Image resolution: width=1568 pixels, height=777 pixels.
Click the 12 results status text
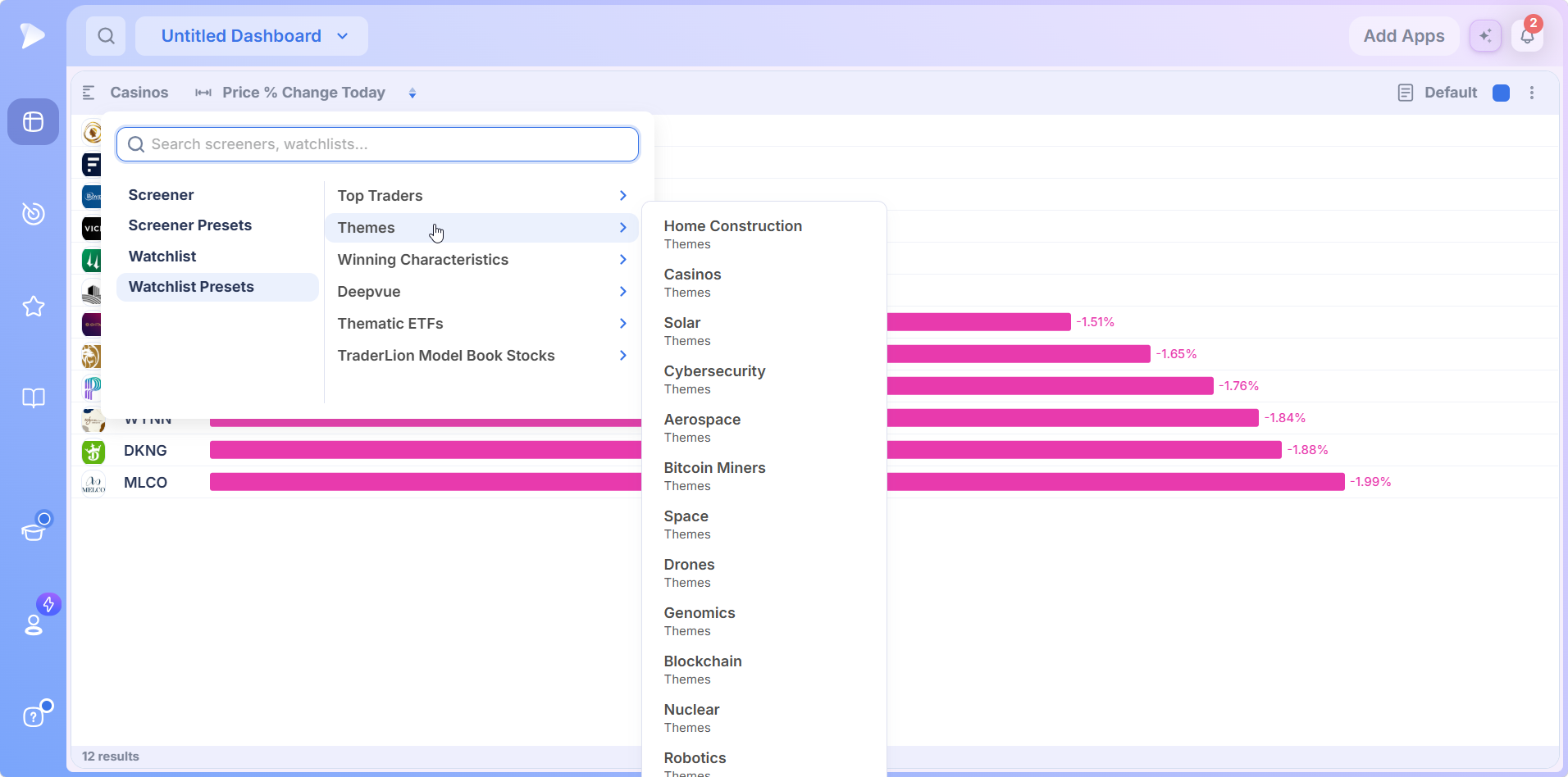(111, 757)
